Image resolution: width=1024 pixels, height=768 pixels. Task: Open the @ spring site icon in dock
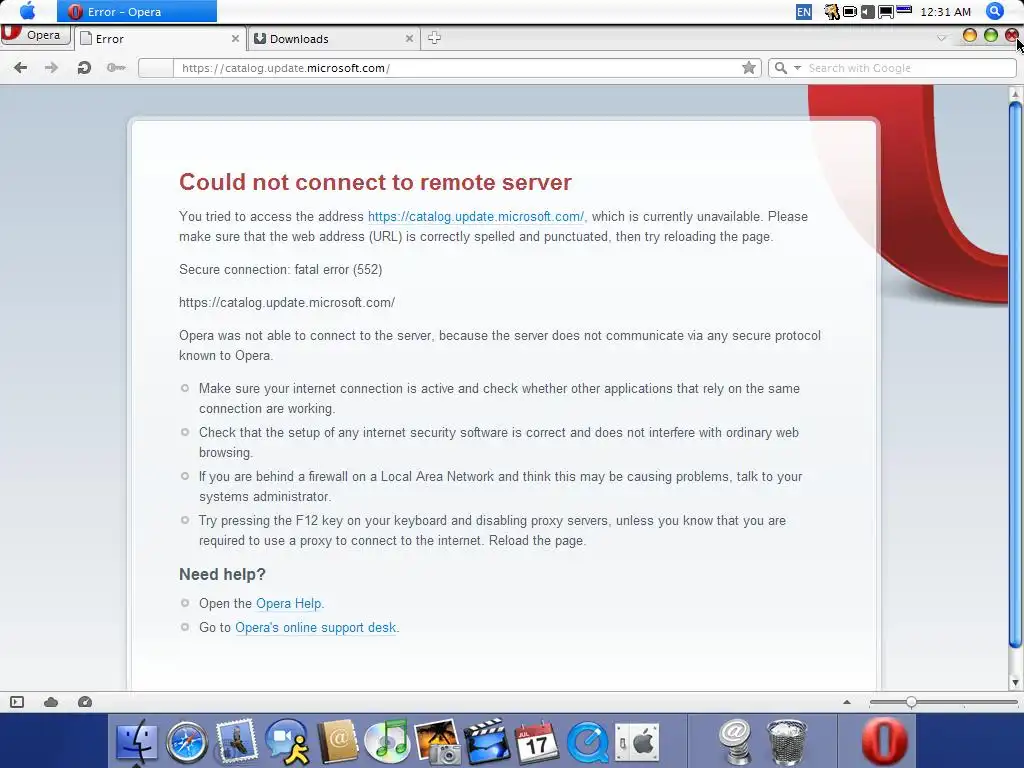[736, 742]
